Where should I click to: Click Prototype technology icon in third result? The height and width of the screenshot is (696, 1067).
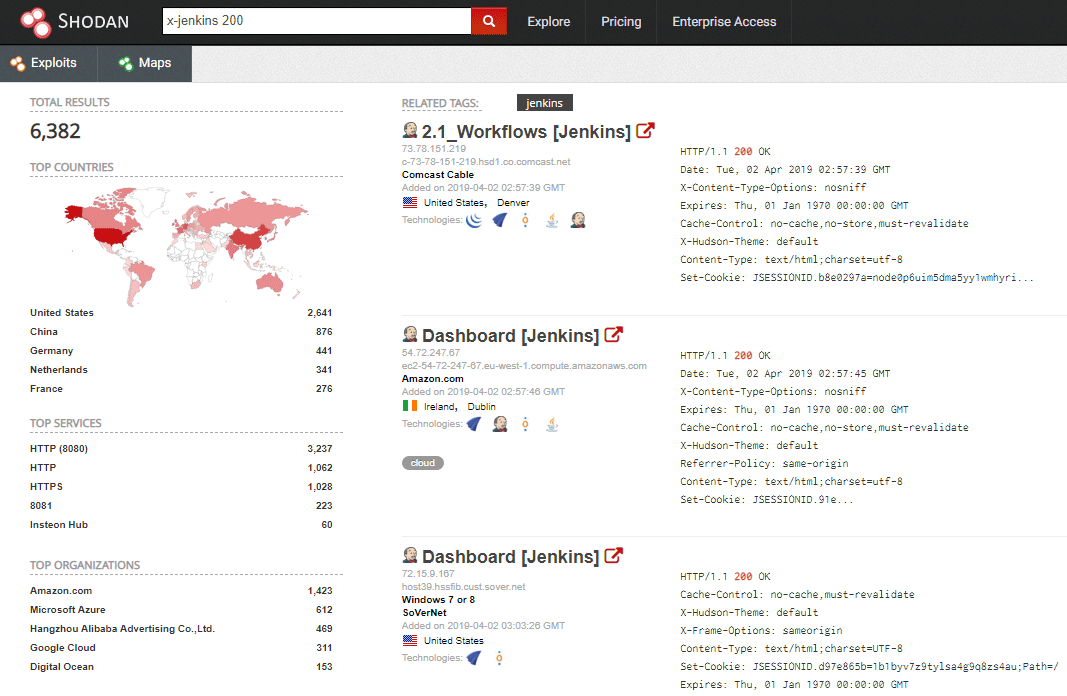coord(474,658)
